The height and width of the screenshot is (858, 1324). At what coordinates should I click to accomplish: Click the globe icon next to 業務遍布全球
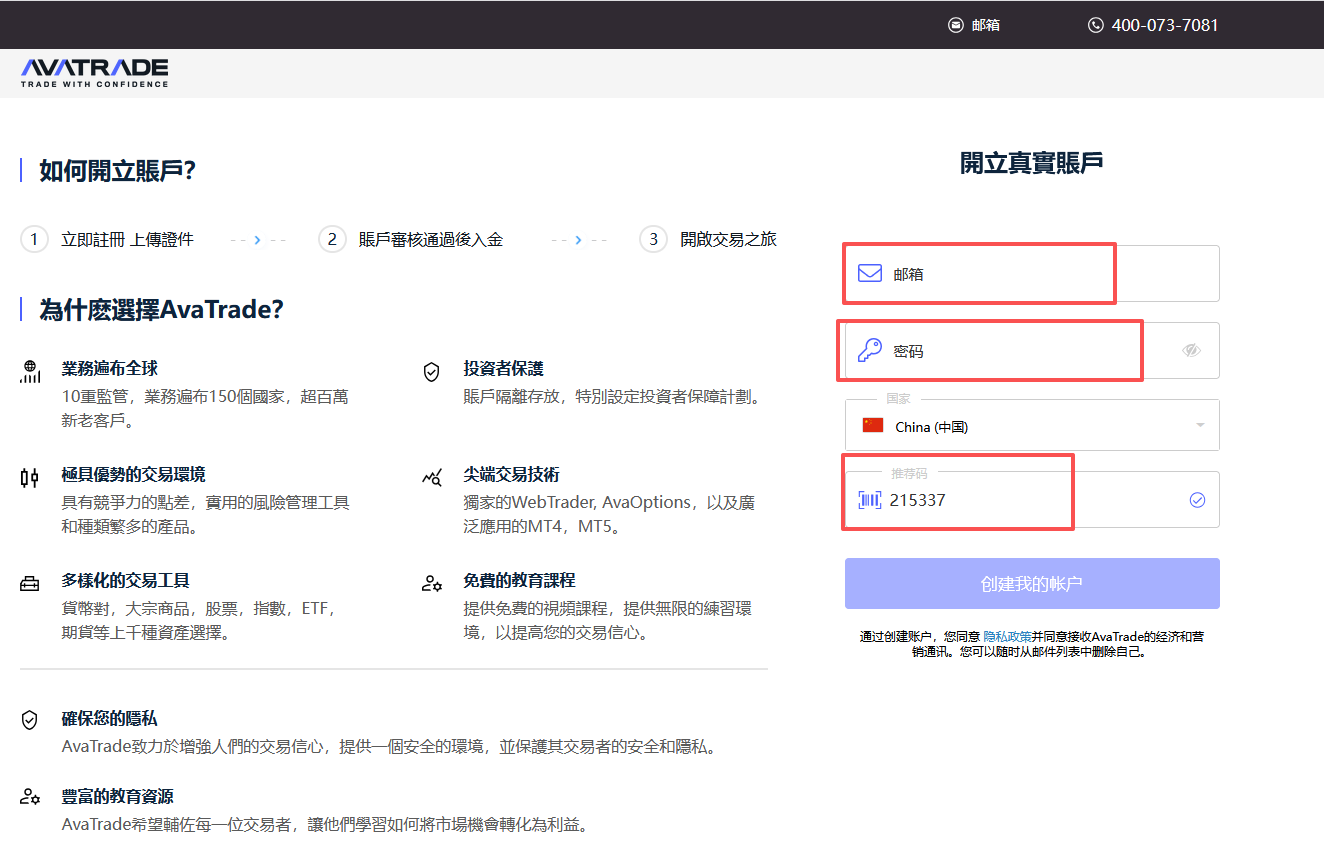click(30, 372)
